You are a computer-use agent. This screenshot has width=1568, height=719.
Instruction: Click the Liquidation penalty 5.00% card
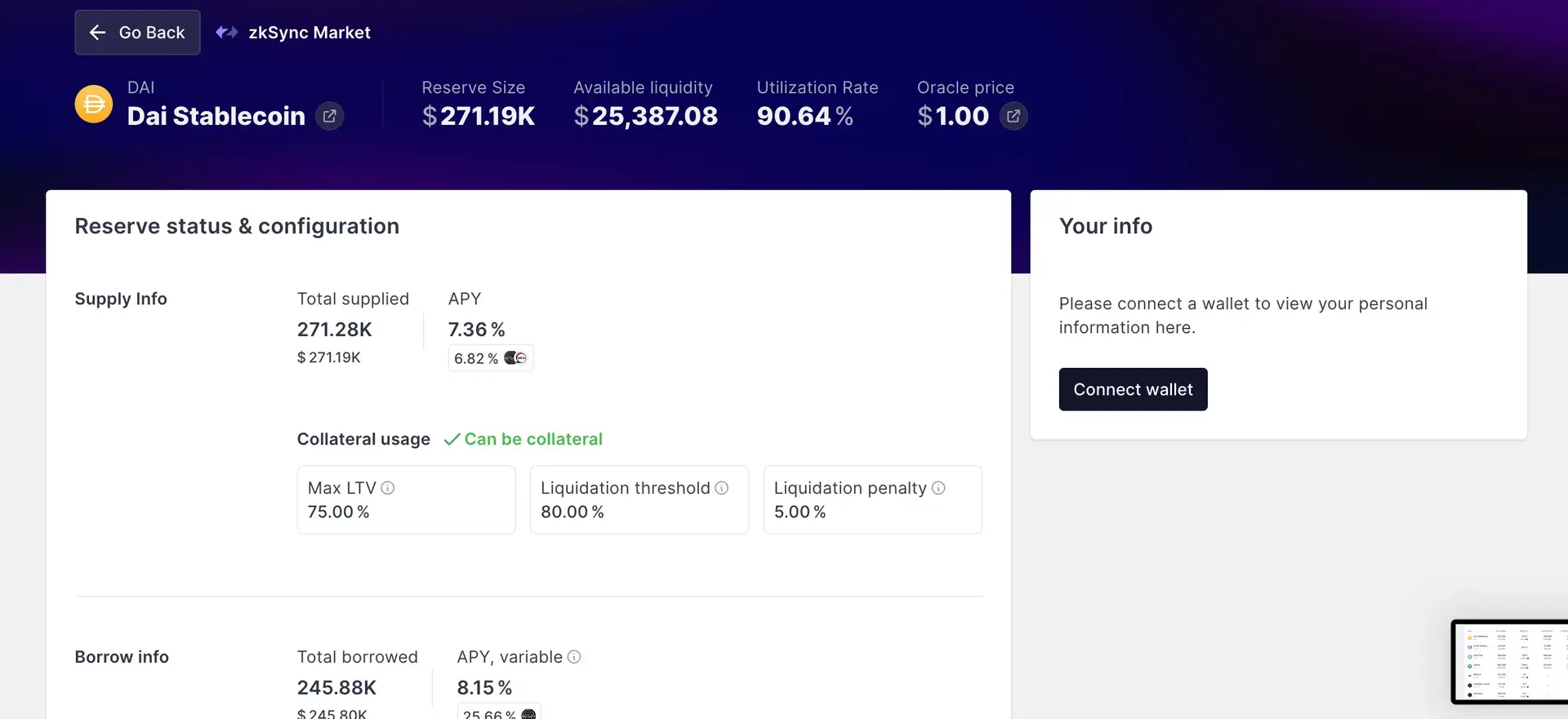point(872,500)
